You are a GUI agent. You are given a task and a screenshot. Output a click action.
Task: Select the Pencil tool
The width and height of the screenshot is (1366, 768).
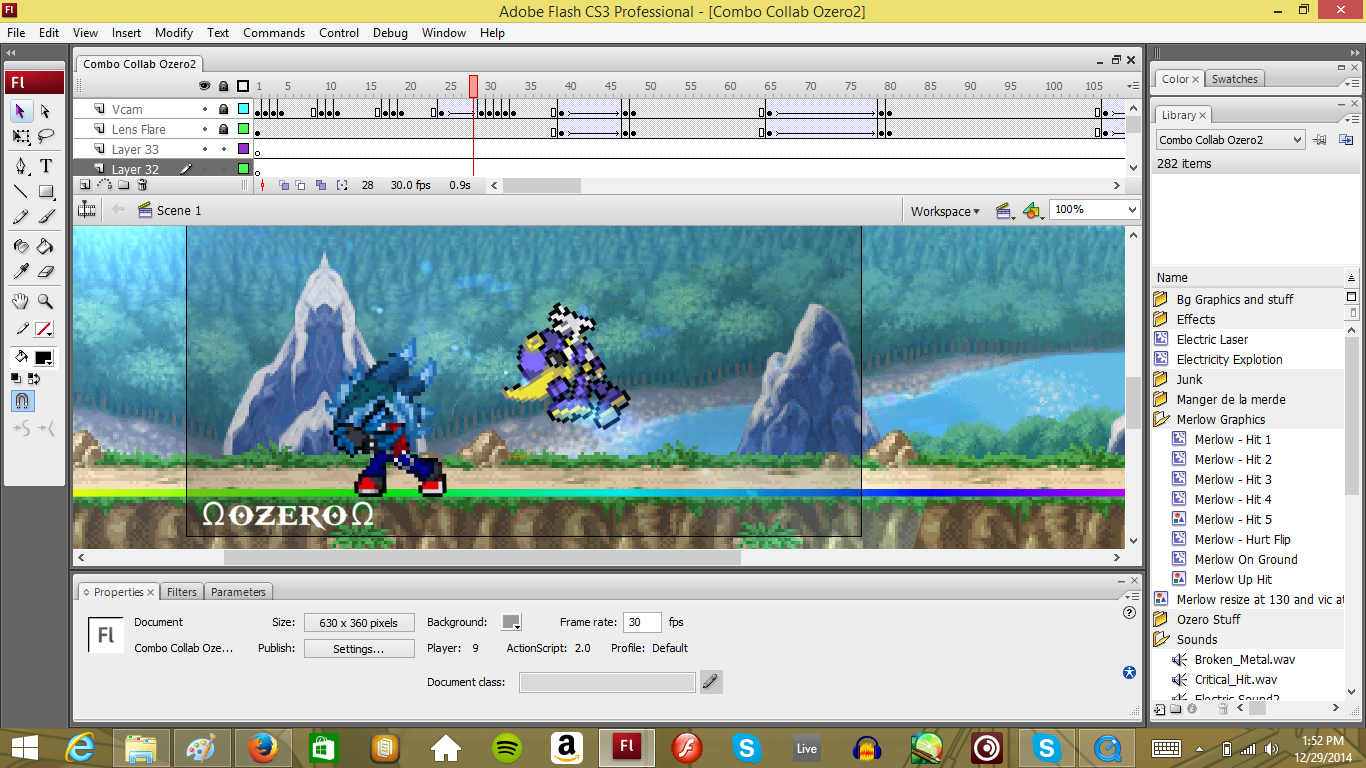pos(20,216)
